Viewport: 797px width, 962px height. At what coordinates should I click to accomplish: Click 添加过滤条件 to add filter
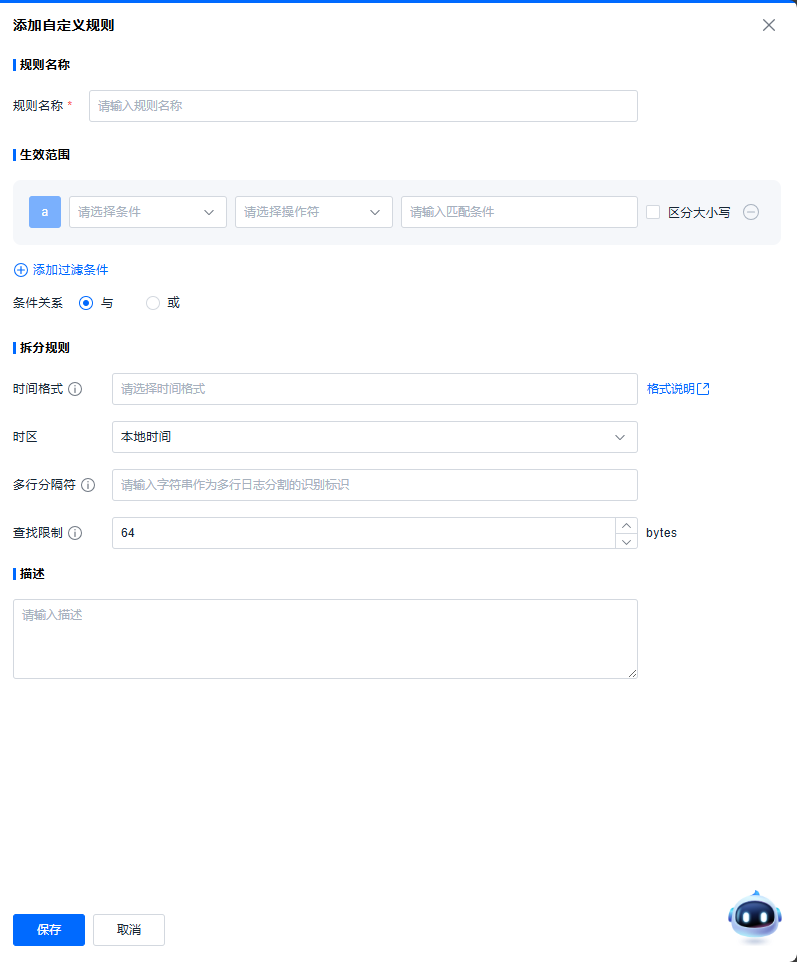[61, 270]
